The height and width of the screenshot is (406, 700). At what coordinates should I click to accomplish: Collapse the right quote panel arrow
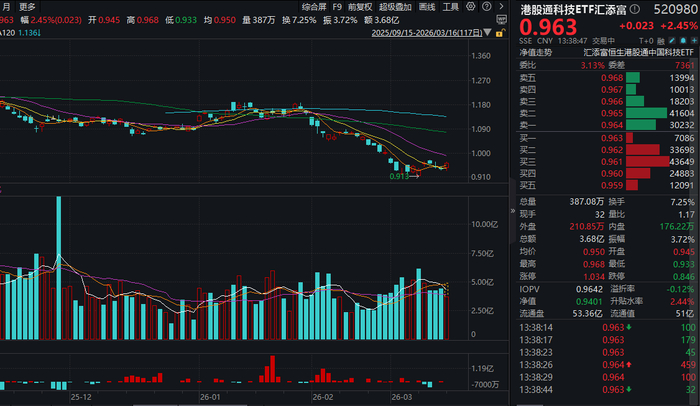[512, 211]
